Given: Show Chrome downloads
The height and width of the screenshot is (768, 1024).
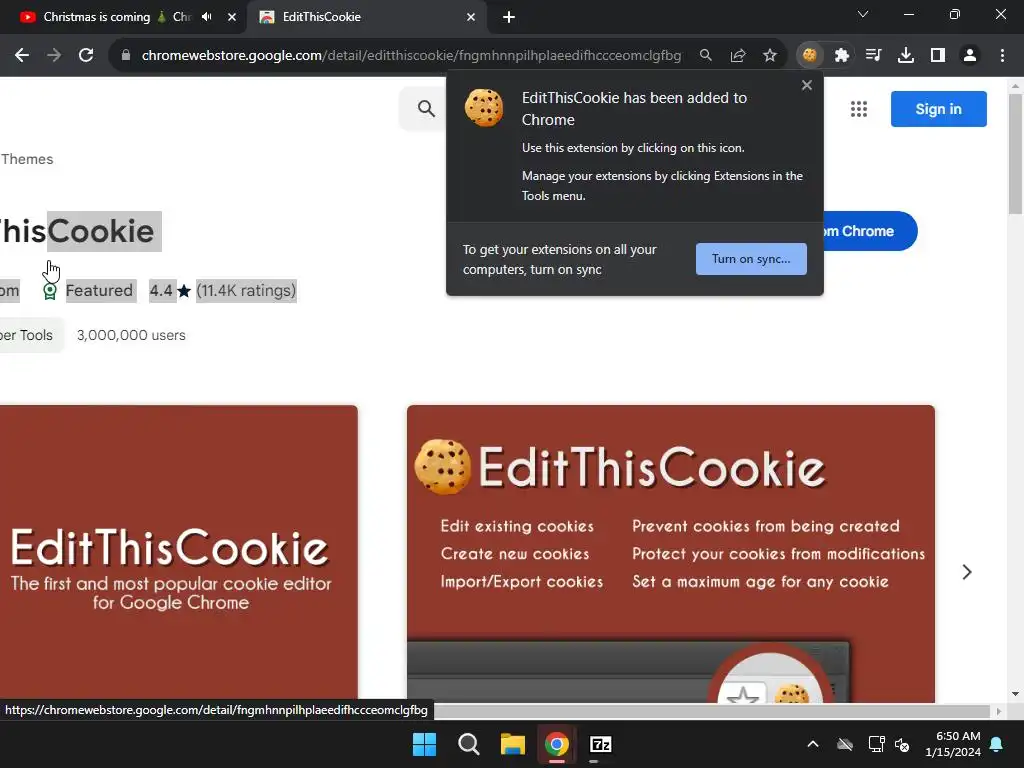Looking at the screenshot, I should pos(905,56).
